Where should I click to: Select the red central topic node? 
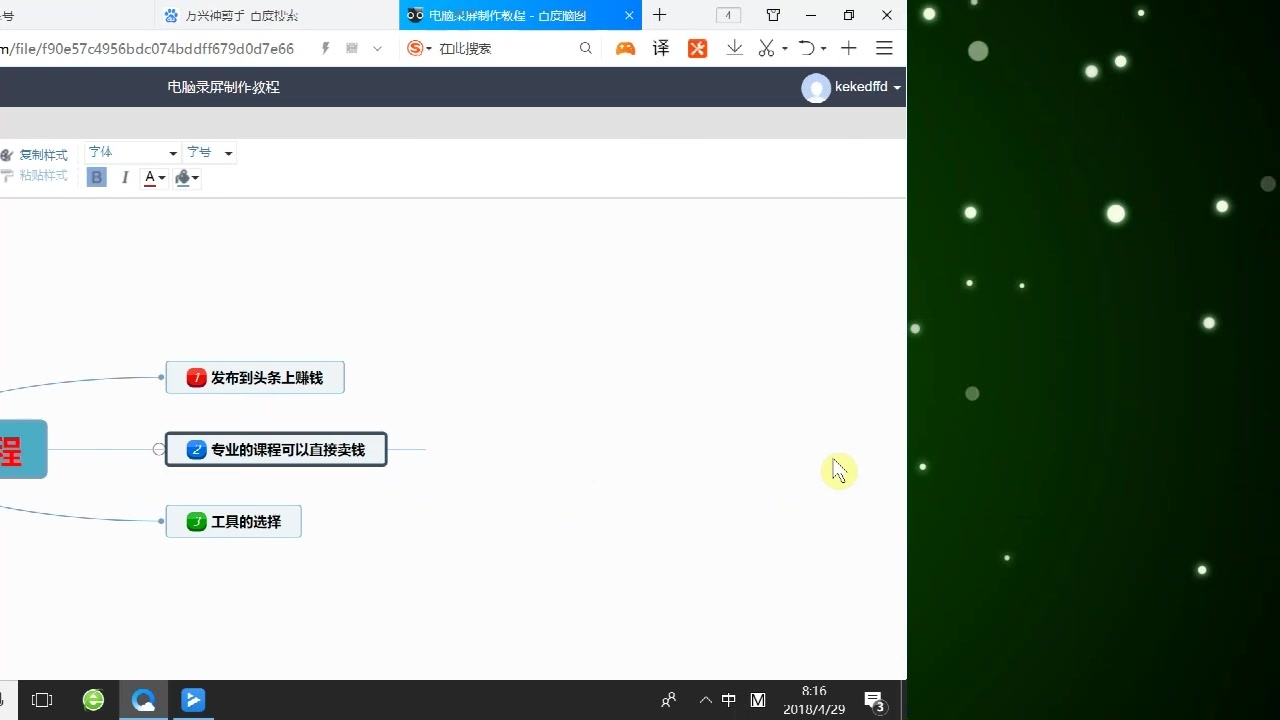tap(23, 449)
